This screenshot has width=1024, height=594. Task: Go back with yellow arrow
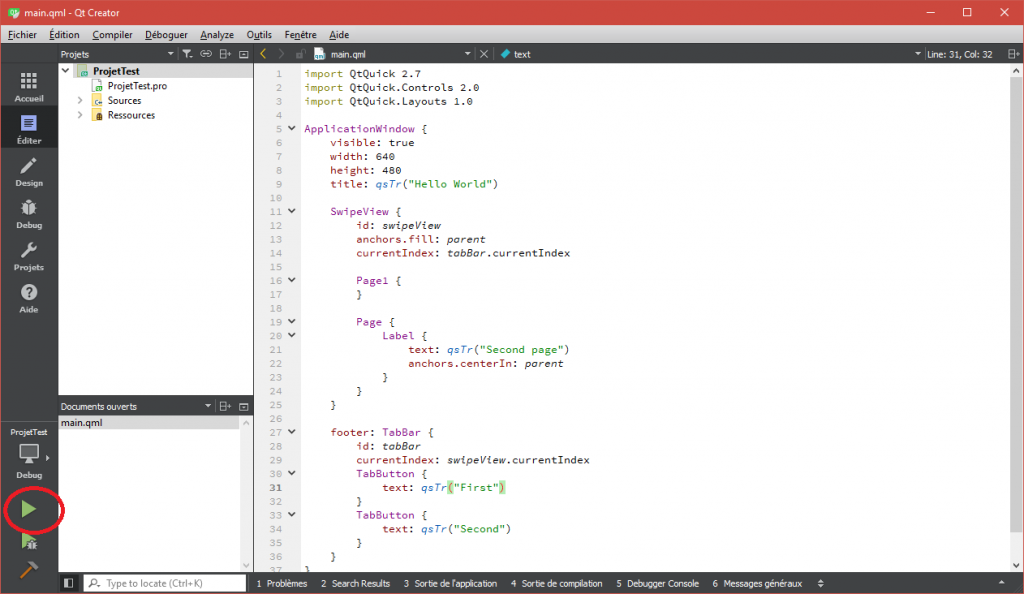(263, 54)
